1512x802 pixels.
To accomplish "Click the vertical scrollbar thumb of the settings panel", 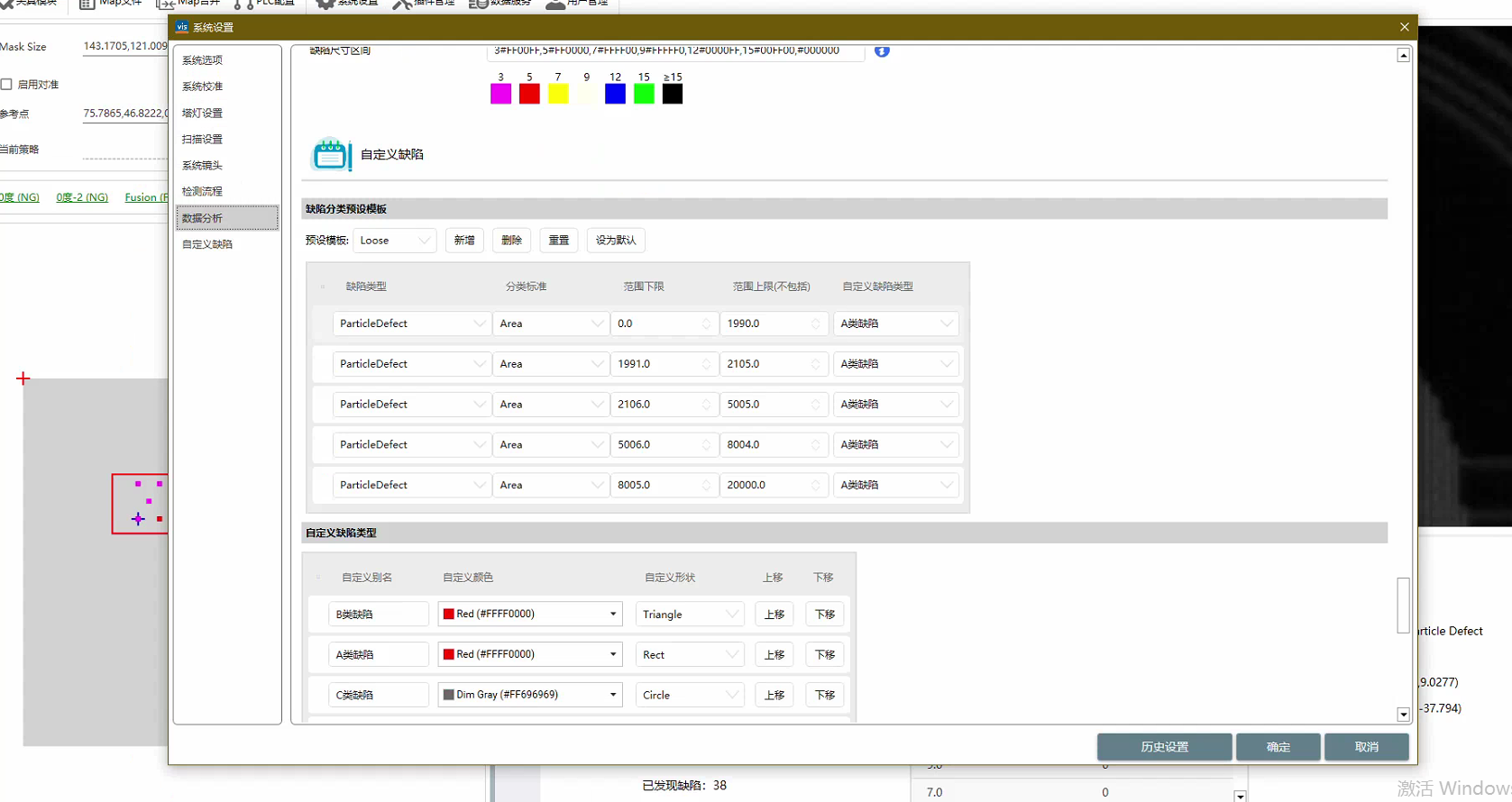I will [x=1403, y=606].
